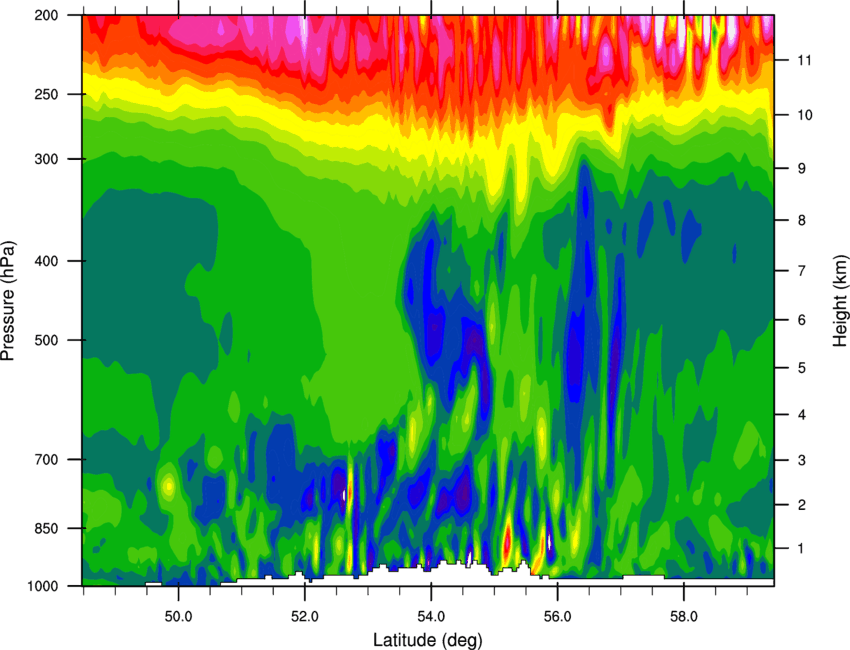The image size is (850, 650).
Task: Click the 250 pressure tick label
Action: click(x=47, y=94)
